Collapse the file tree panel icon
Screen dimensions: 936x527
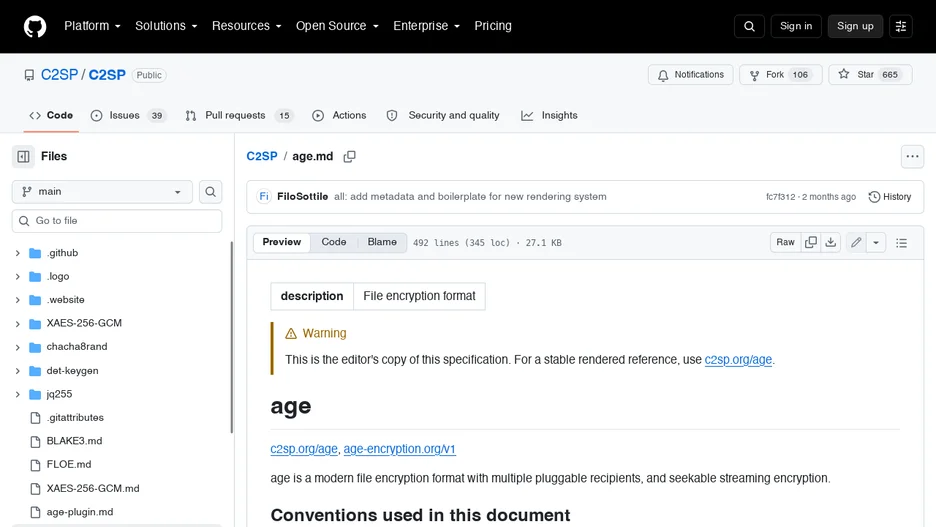[23, 156]
